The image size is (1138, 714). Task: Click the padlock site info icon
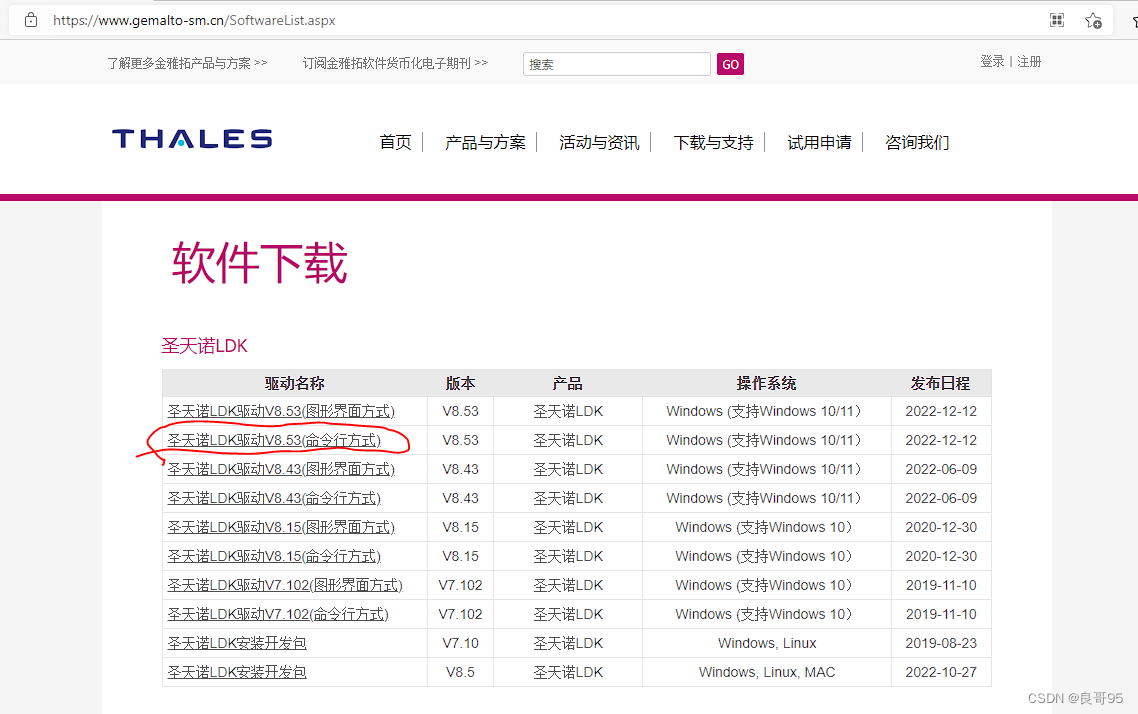point(30,20)
